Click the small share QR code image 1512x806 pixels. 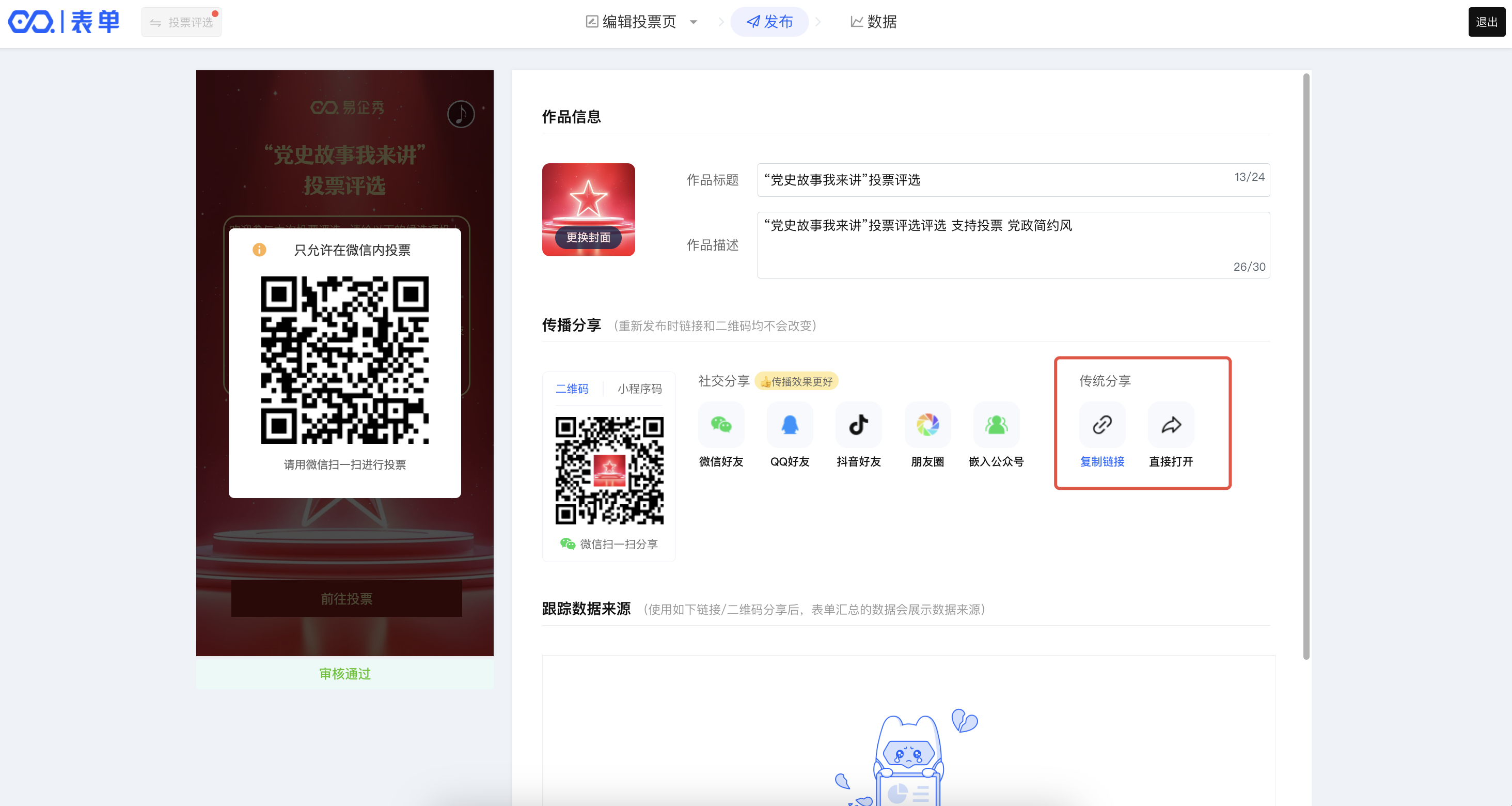point(609,471)
